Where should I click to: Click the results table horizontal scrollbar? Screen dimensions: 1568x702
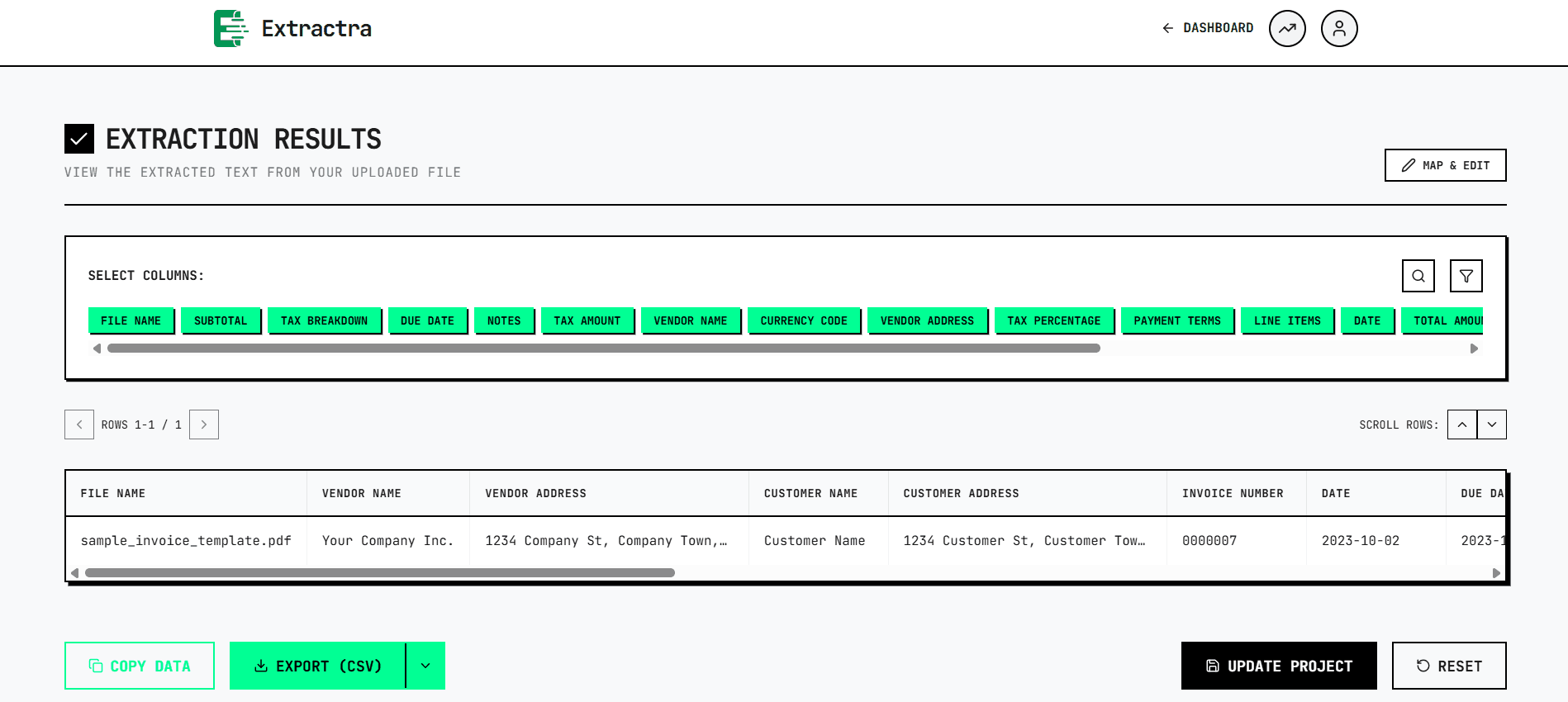tap(380, 572)
